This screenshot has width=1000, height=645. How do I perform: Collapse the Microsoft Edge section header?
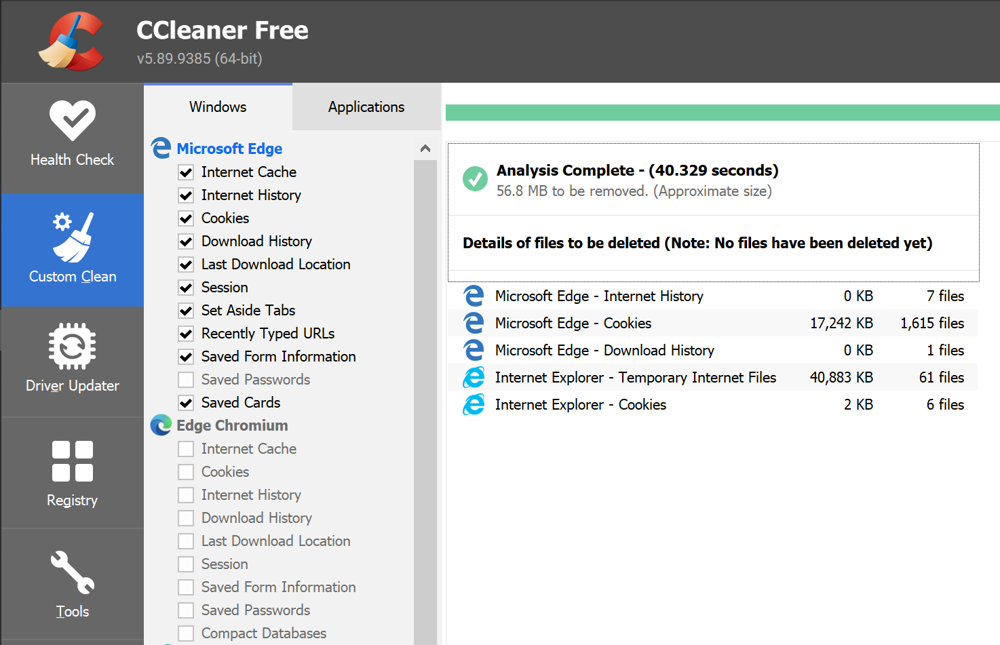tap(229, 149)
